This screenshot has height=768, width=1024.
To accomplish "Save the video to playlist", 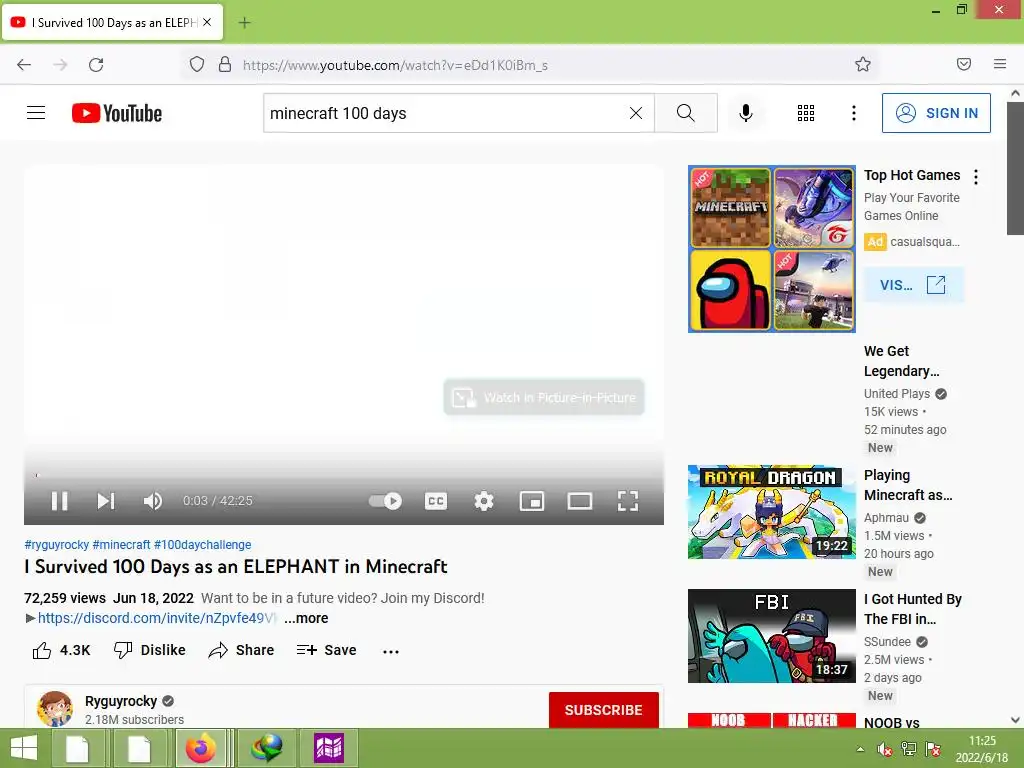I will coord(326,650).
